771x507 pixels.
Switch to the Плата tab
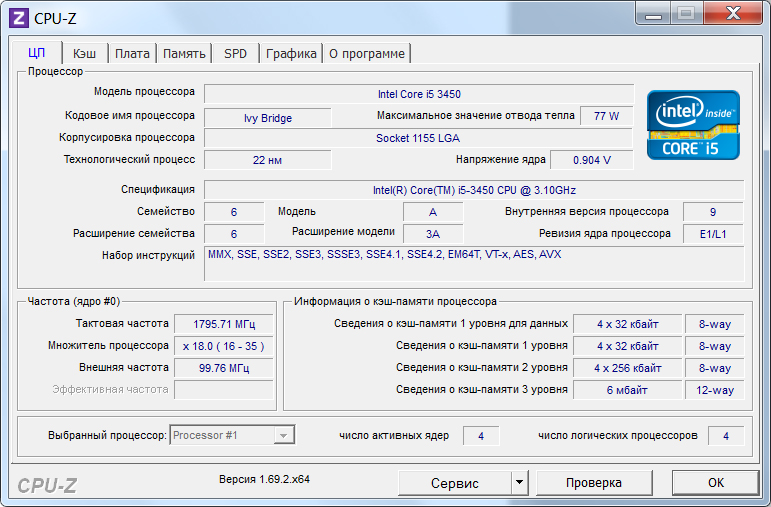tap(132, 54)
